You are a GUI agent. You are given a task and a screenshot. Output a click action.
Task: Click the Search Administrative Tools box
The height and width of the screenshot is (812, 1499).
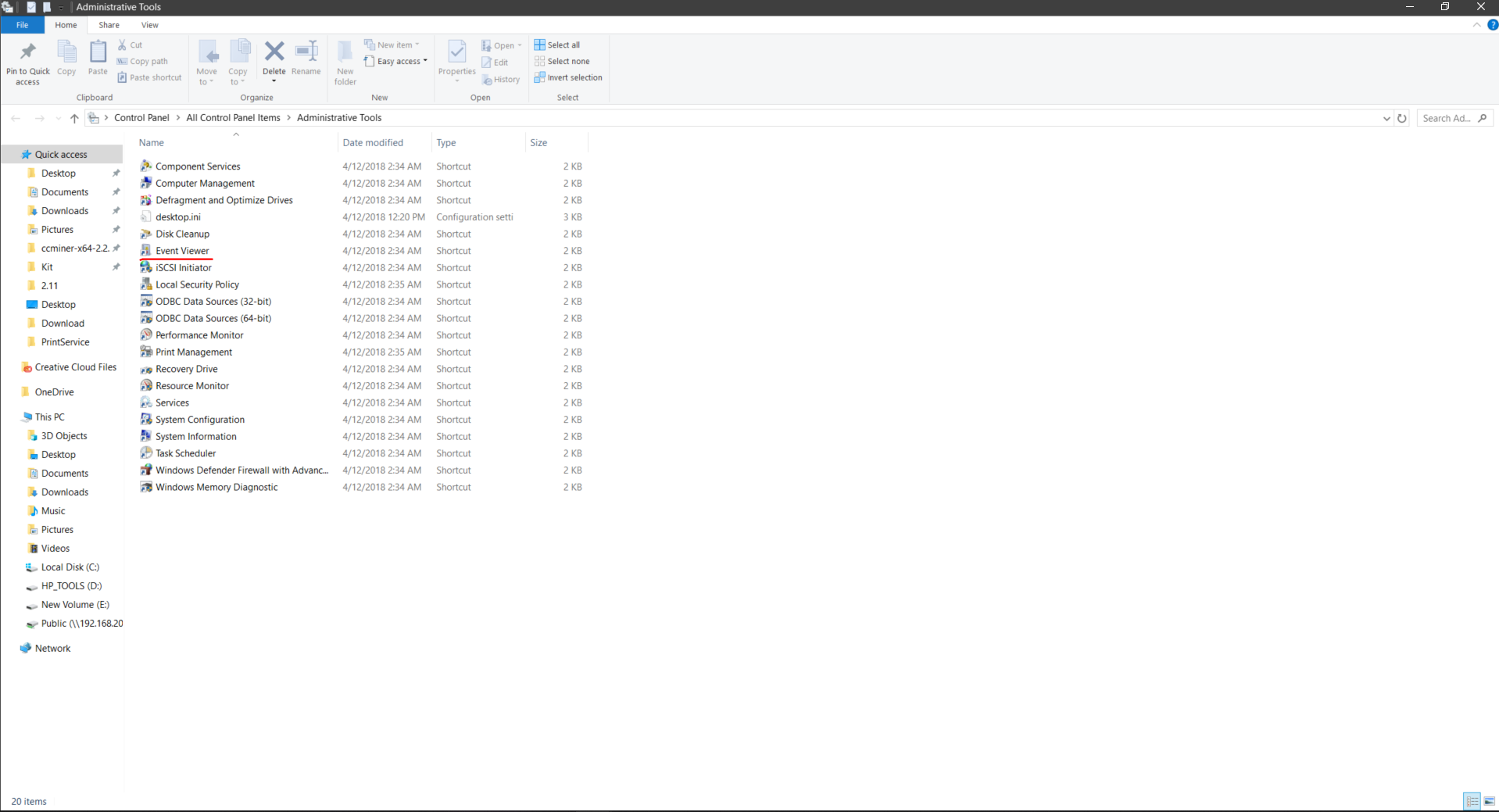click(x=1454, y=118)
